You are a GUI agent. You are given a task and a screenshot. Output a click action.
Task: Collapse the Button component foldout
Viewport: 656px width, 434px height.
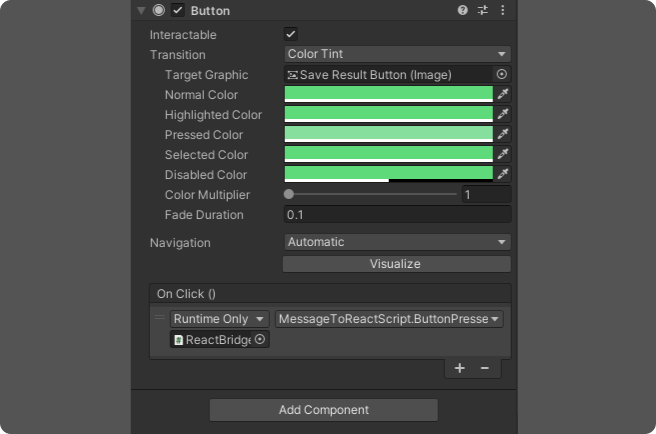(141, 11)
